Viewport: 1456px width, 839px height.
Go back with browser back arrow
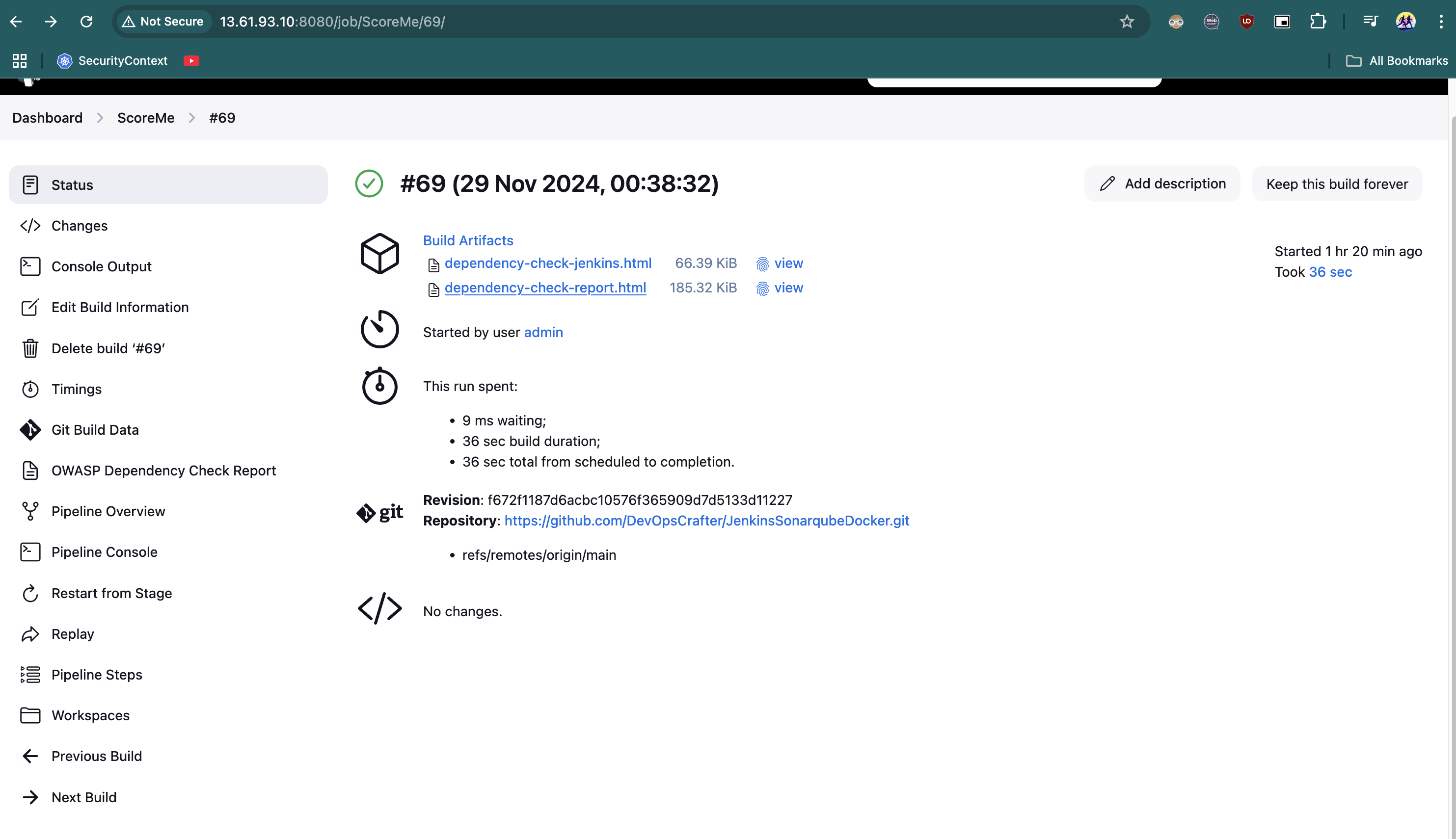click(16, 22)
